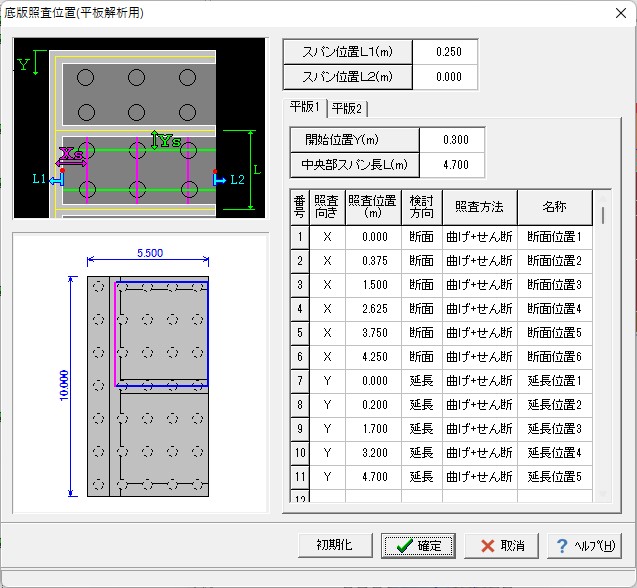Edit 中央部スパン長L value 4.700
Screen dimensions: 637x588
pos(452,165)
